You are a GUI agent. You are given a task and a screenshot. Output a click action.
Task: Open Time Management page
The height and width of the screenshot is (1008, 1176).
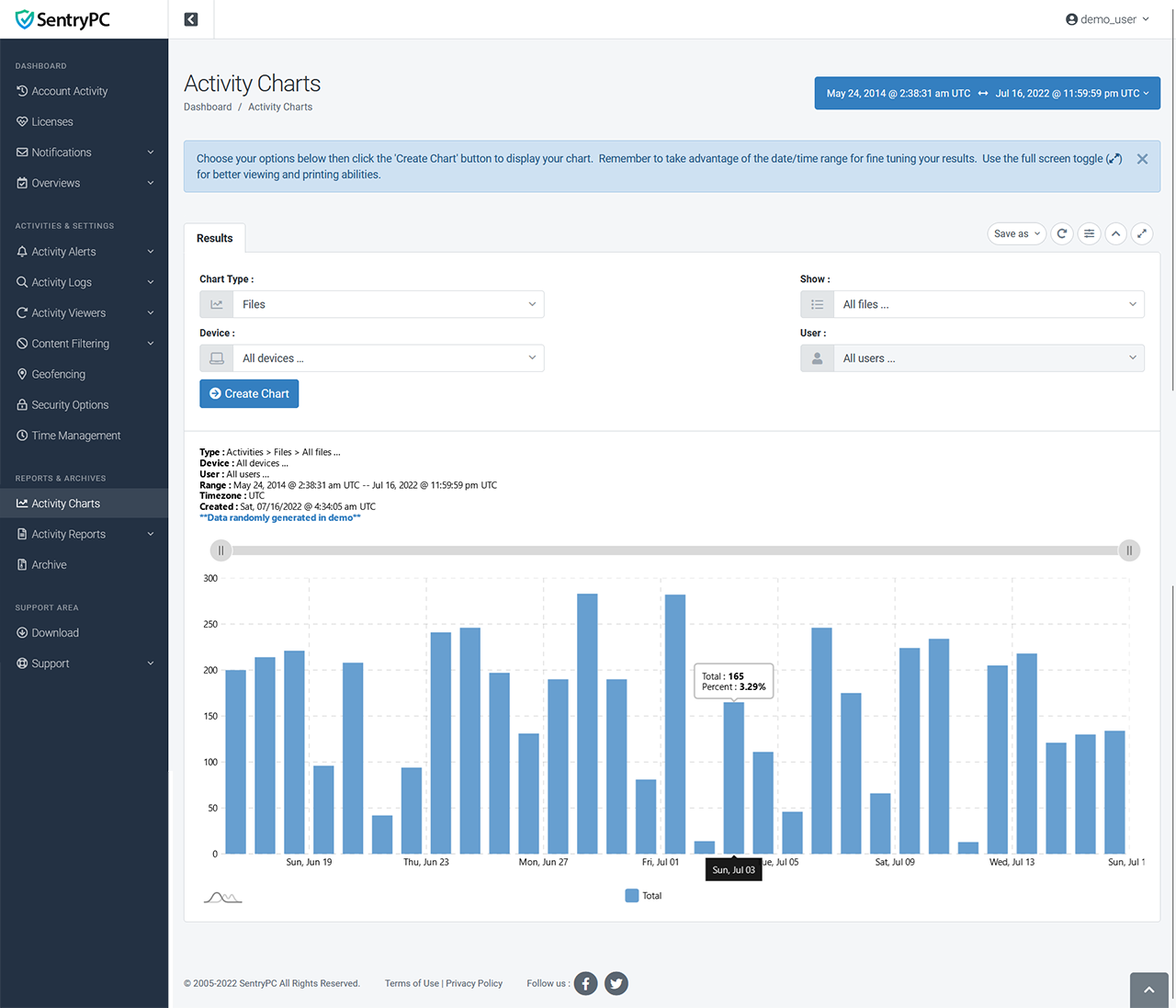(x=84, y=436)
